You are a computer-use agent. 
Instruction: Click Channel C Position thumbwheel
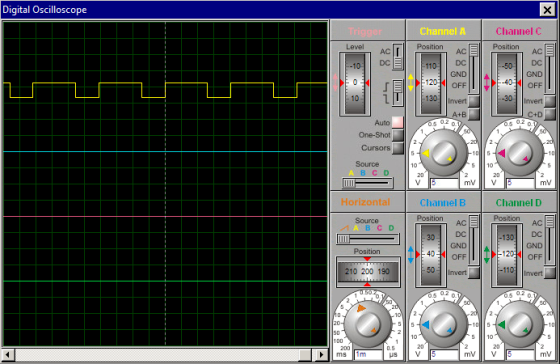coord(507,84)
